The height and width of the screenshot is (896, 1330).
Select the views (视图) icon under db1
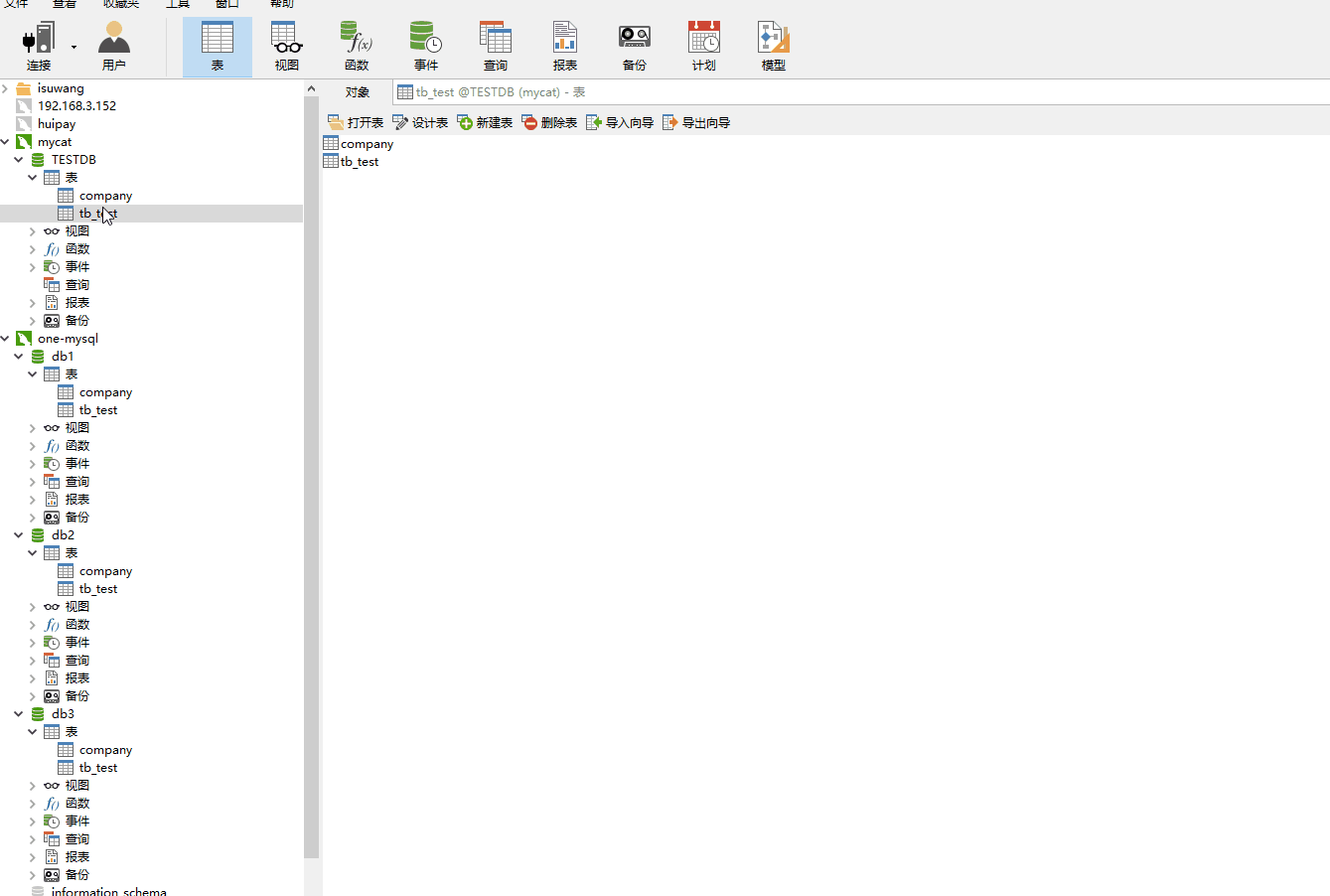tap(52, 428)
